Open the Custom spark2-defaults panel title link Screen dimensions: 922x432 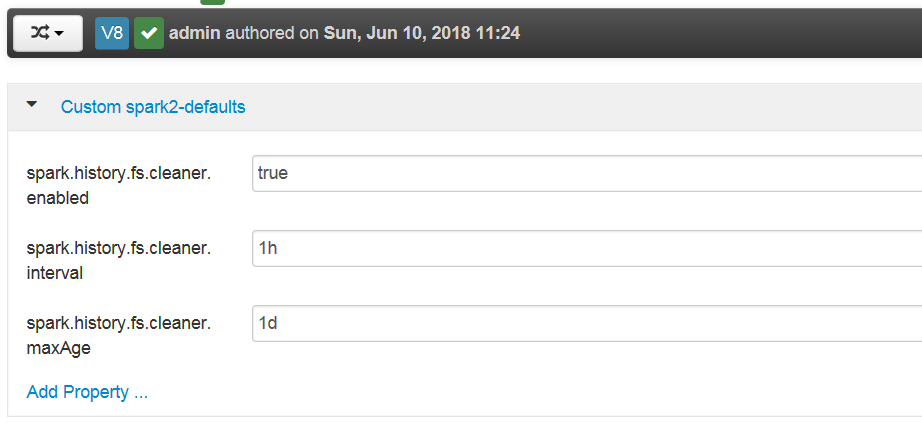[153, 106]
